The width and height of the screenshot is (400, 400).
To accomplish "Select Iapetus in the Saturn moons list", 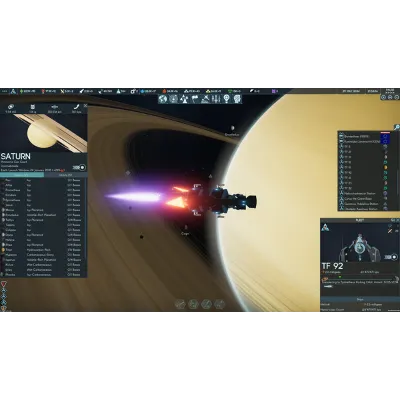I will click(x=42, y=260).
